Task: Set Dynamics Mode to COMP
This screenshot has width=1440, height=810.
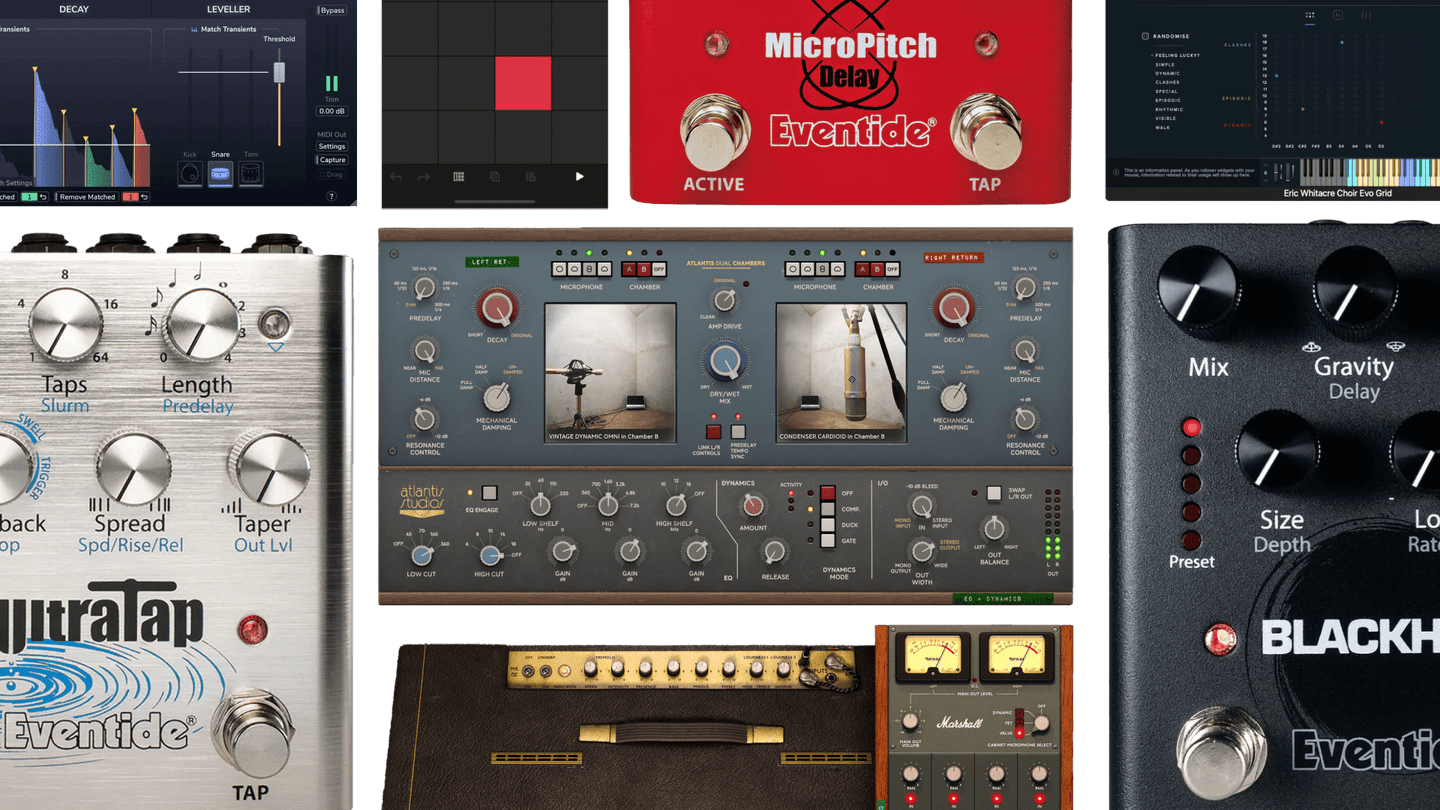Action: coord(828,509)
